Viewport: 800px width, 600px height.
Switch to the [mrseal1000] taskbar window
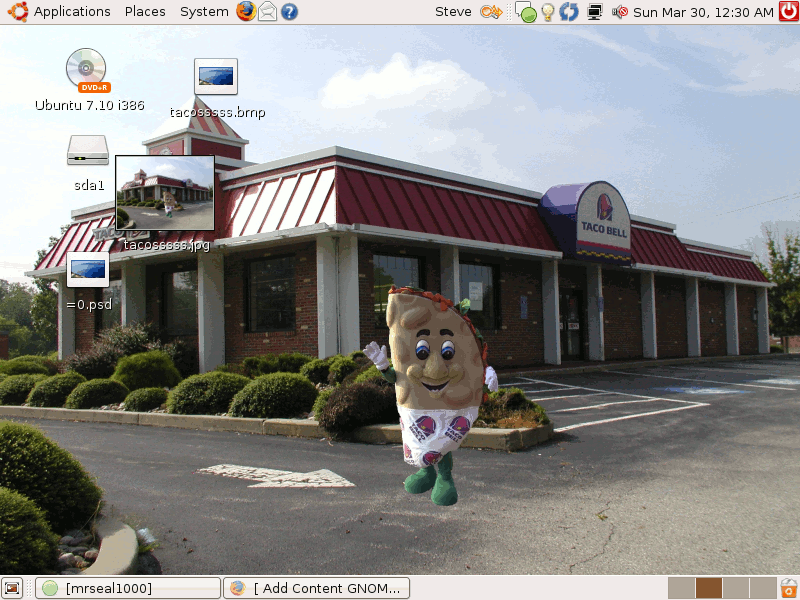point(128,588)
